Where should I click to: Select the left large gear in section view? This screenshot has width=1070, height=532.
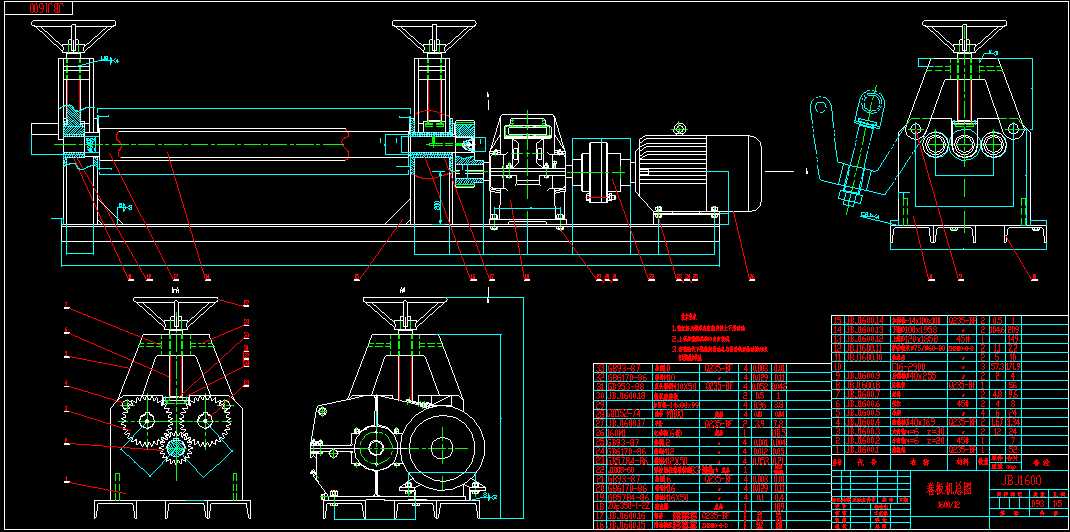[x=145, y=421]
